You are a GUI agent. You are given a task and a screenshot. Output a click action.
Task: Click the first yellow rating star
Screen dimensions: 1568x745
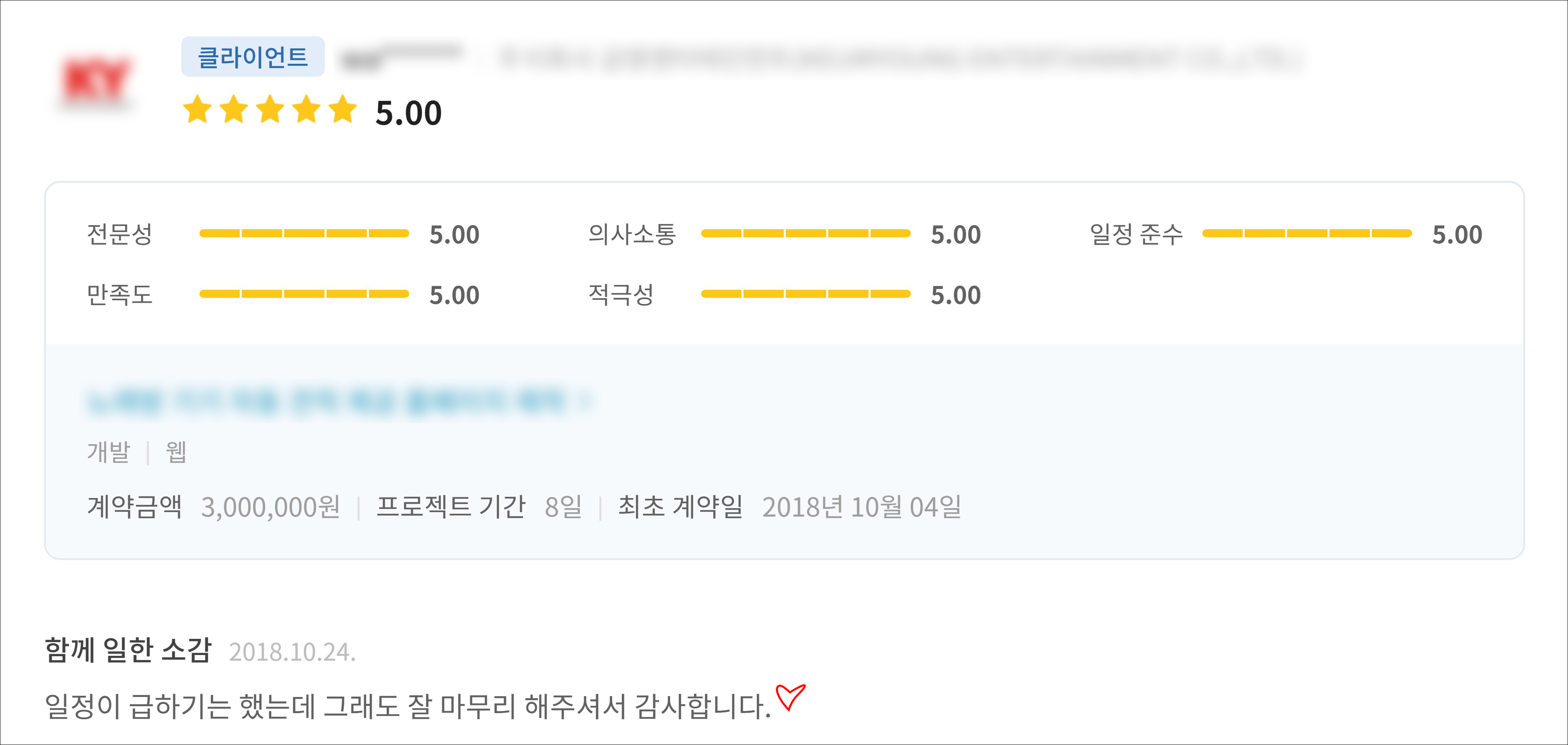pyautogui.click(x=197, y=109)
